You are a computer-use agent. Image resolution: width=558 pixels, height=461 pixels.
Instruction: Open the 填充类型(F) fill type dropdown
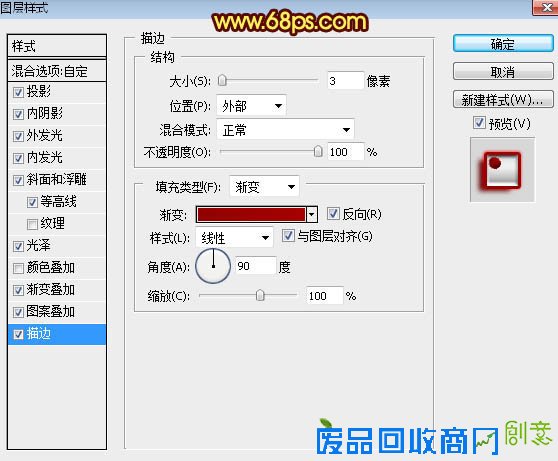pyautogui.click(x=264, y=186)
